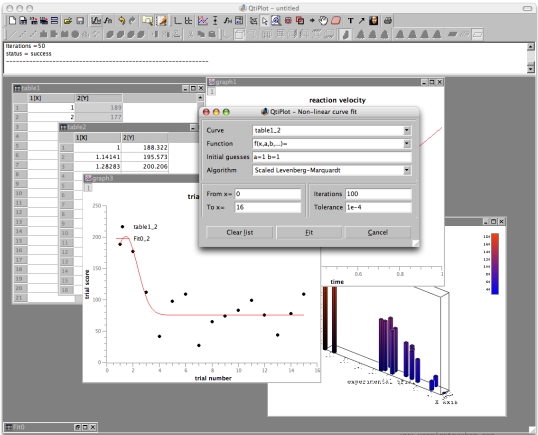Click the toolbar toggle pill in title bar
Image resolution: width=538 pixels, height=435 pixels.
coord(527,8)
